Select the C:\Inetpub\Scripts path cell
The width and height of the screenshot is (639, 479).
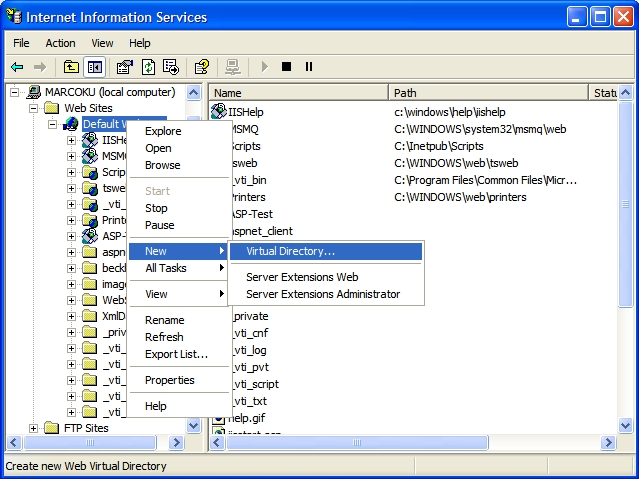(438, 146)
